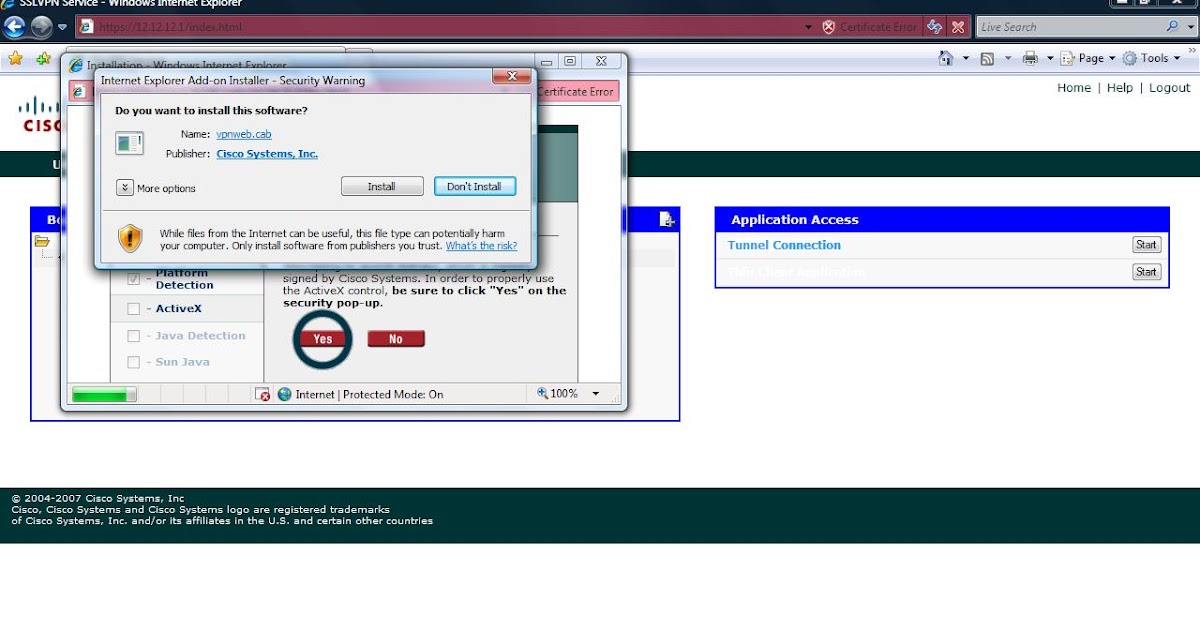The image size is (1200, 630).
Task: Click the Refresh page icon
Action: [934, 27]
